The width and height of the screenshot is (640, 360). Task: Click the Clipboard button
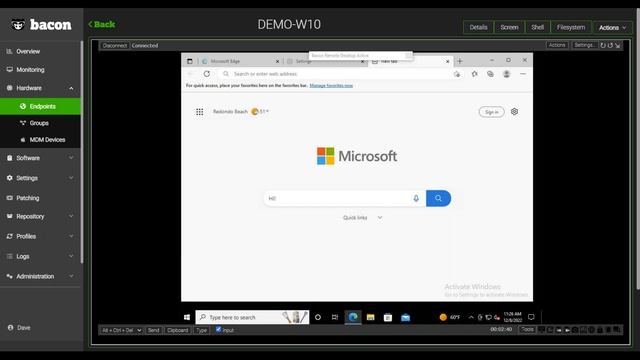click(178, 330)
